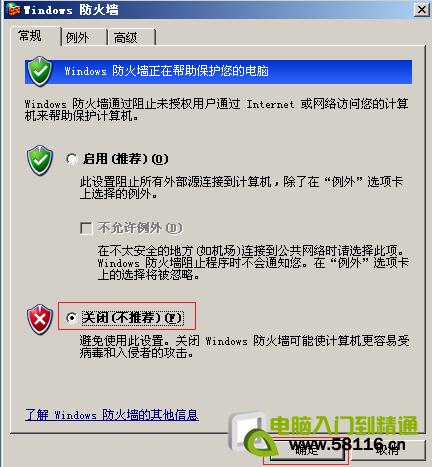
Task: Click the green shield beside 启用 (推荐)
Action: [x=40, y=160]
